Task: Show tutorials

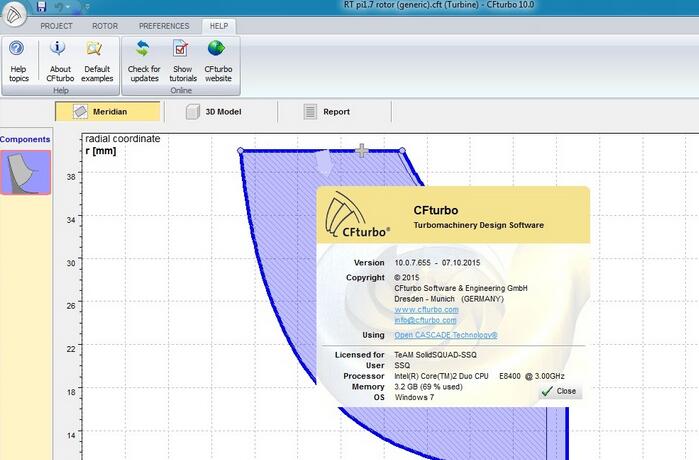Action: coord(182,61)
